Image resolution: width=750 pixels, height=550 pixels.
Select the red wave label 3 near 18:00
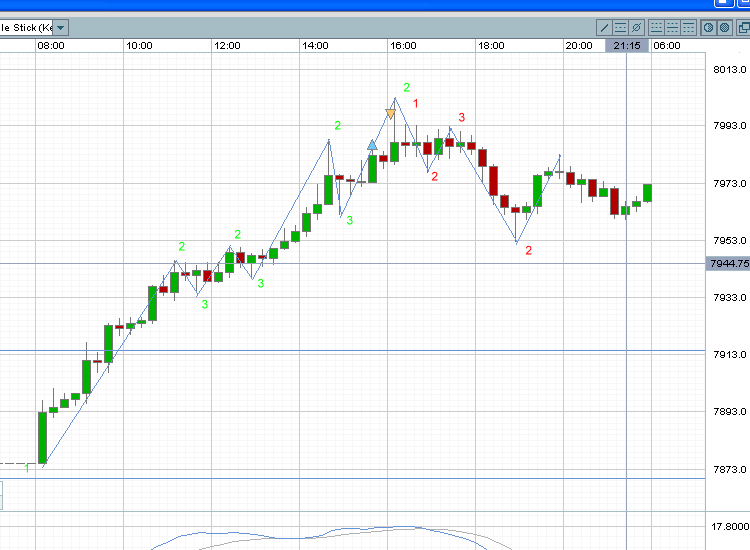tap(462, 117)
